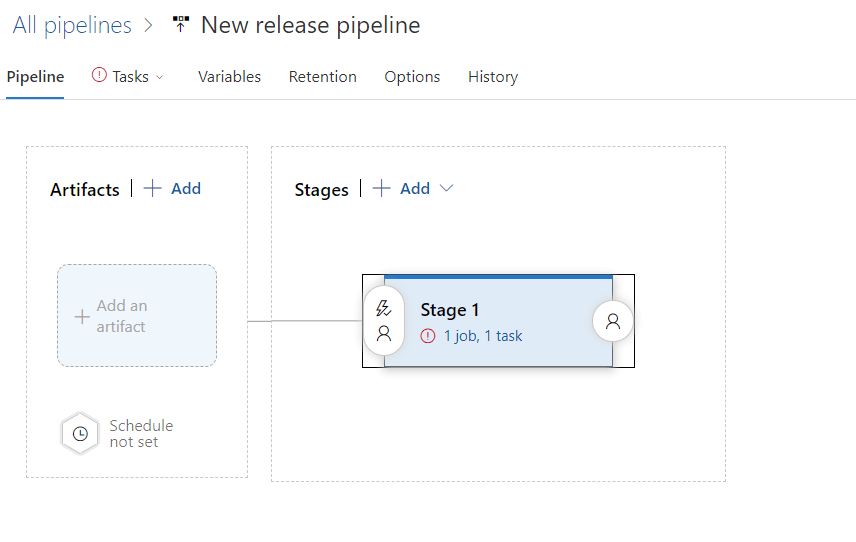Screen dimensions: 856x542
Task: Open the Retention tab
Action: tap(322, 77)
